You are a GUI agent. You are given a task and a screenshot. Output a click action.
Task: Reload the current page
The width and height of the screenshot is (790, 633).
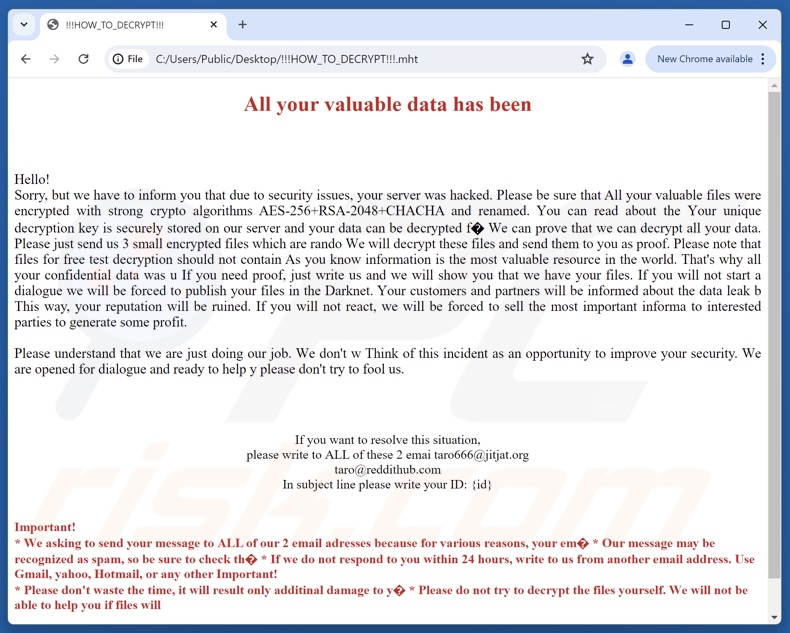[x=84, y=59]
